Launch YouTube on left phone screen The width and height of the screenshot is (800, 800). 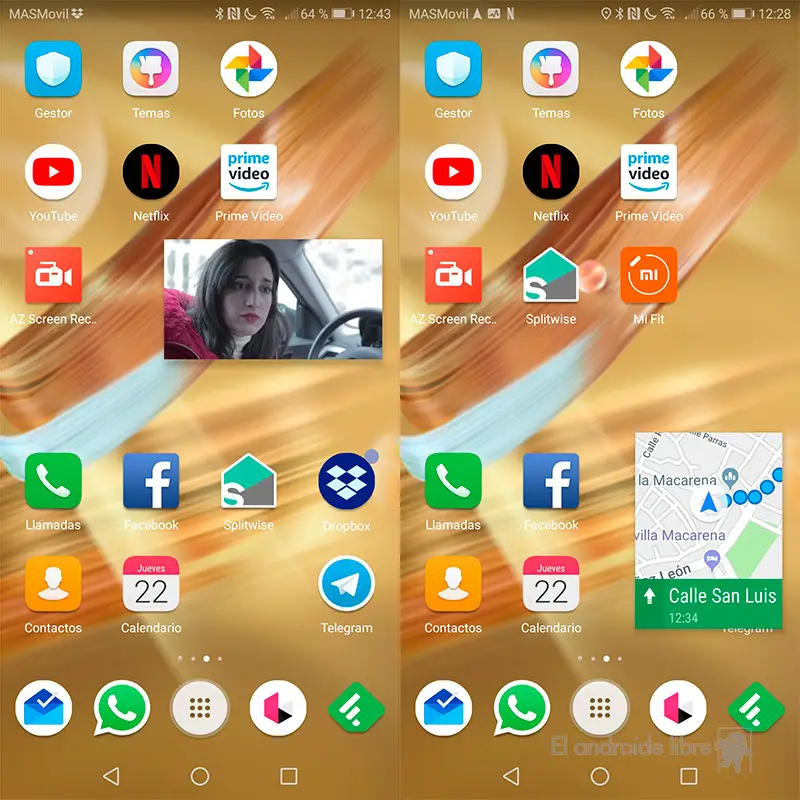pyautogui.click(x=53, y=172)
